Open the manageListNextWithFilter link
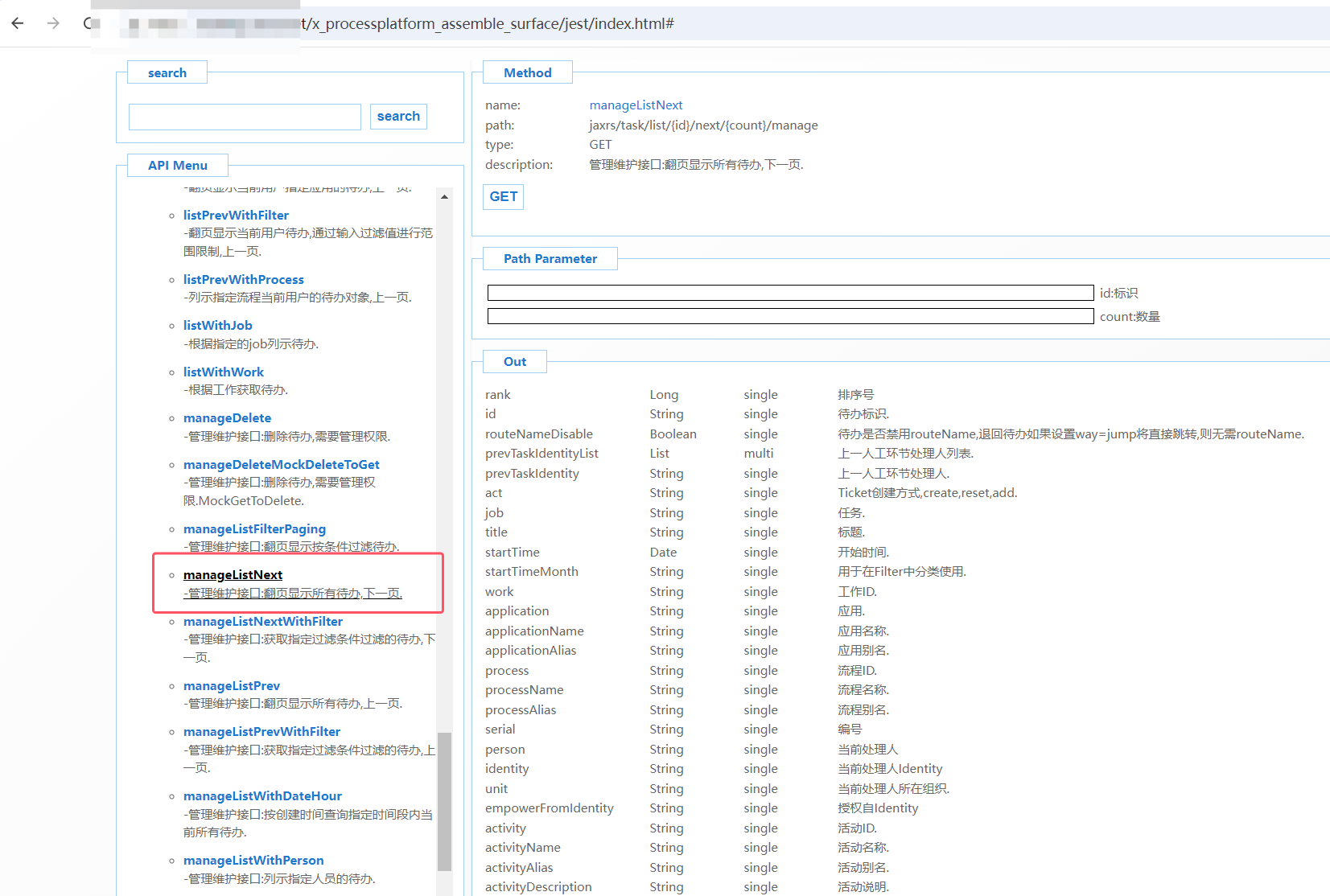 262,621
